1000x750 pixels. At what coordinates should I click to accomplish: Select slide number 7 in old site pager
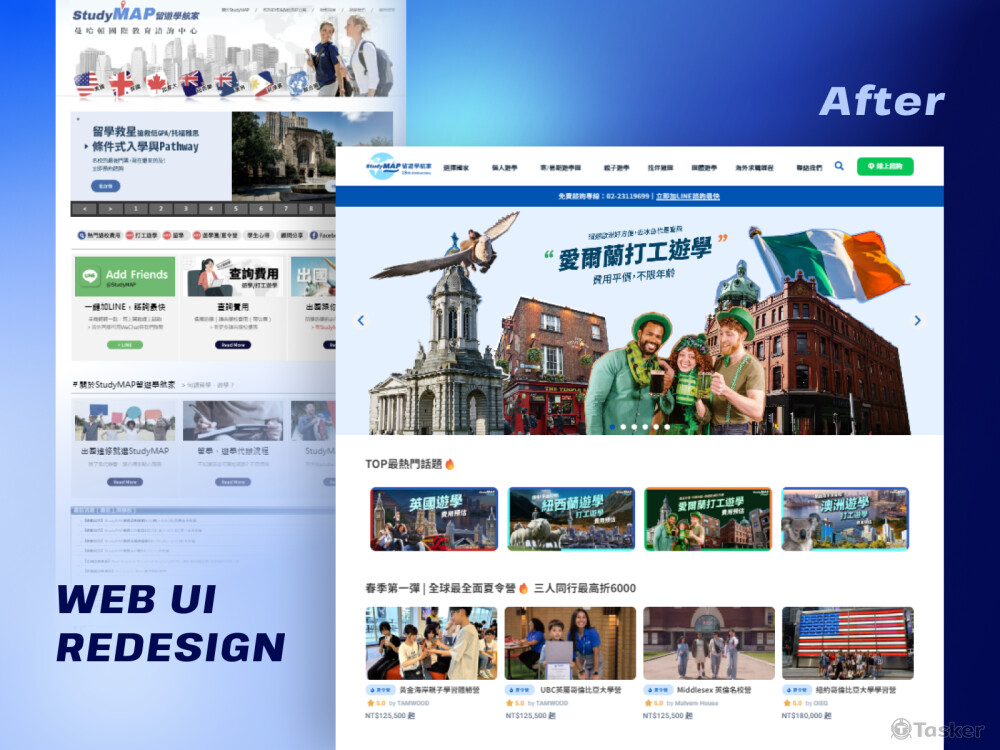[286, 209]
